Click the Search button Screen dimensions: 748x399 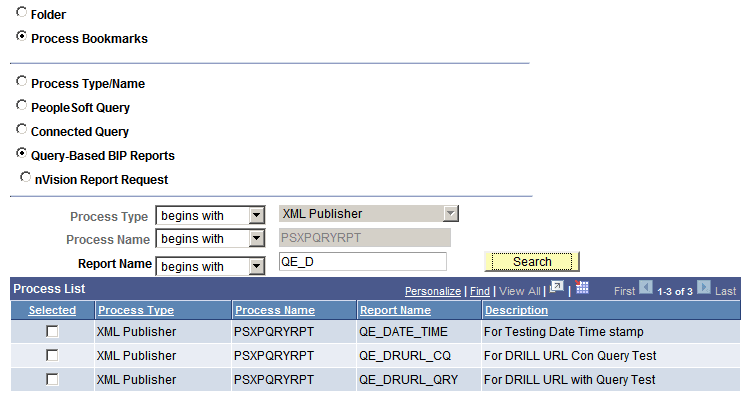[x=532, y=262]
